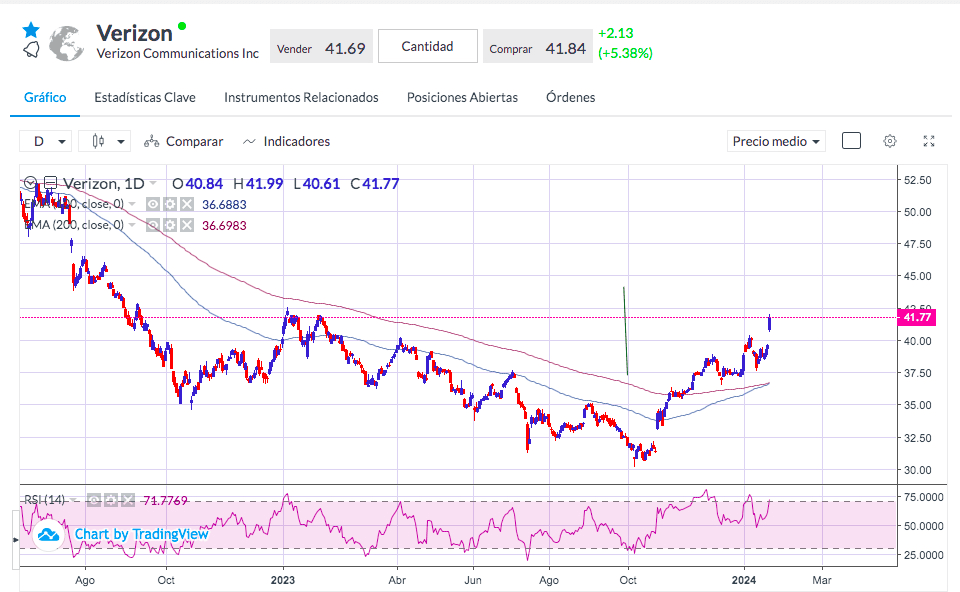Open the candlestick chart style picker

[x=98, y=141]
